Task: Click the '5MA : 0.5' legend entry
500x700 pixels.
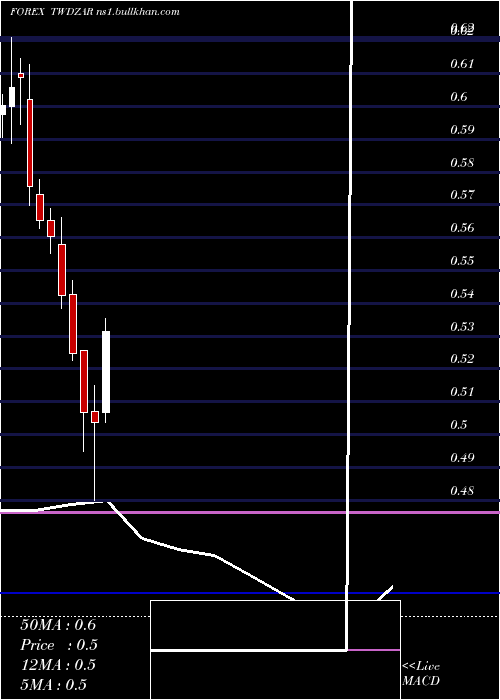Action: [54, 684]
